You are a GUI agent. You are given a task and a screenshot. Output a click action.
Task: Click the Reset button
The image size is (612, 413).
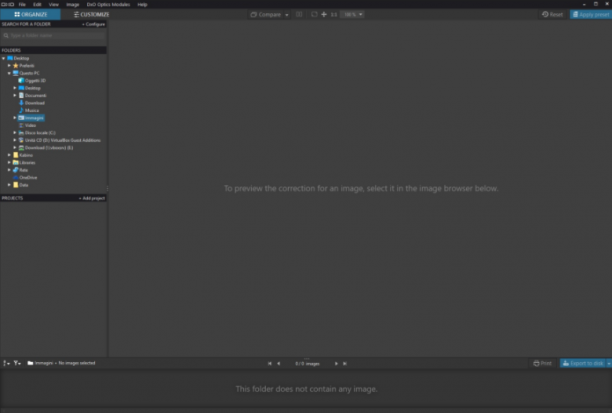[x=552, y=14]
